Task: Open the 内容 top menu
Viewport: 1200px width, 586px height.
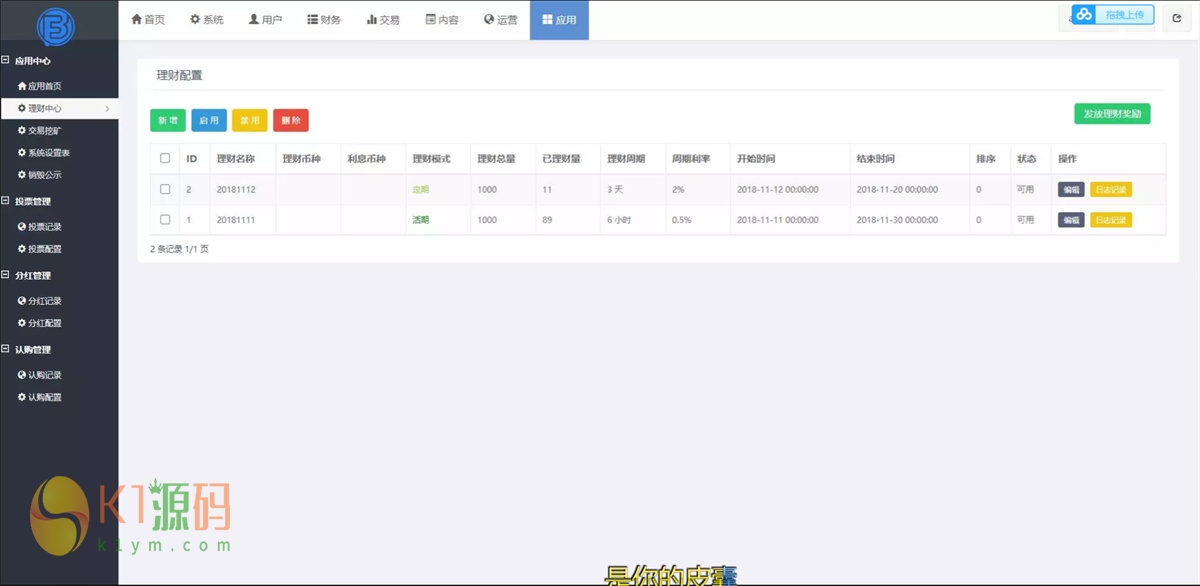Action: pyautogui.click(x=442, y=20)
